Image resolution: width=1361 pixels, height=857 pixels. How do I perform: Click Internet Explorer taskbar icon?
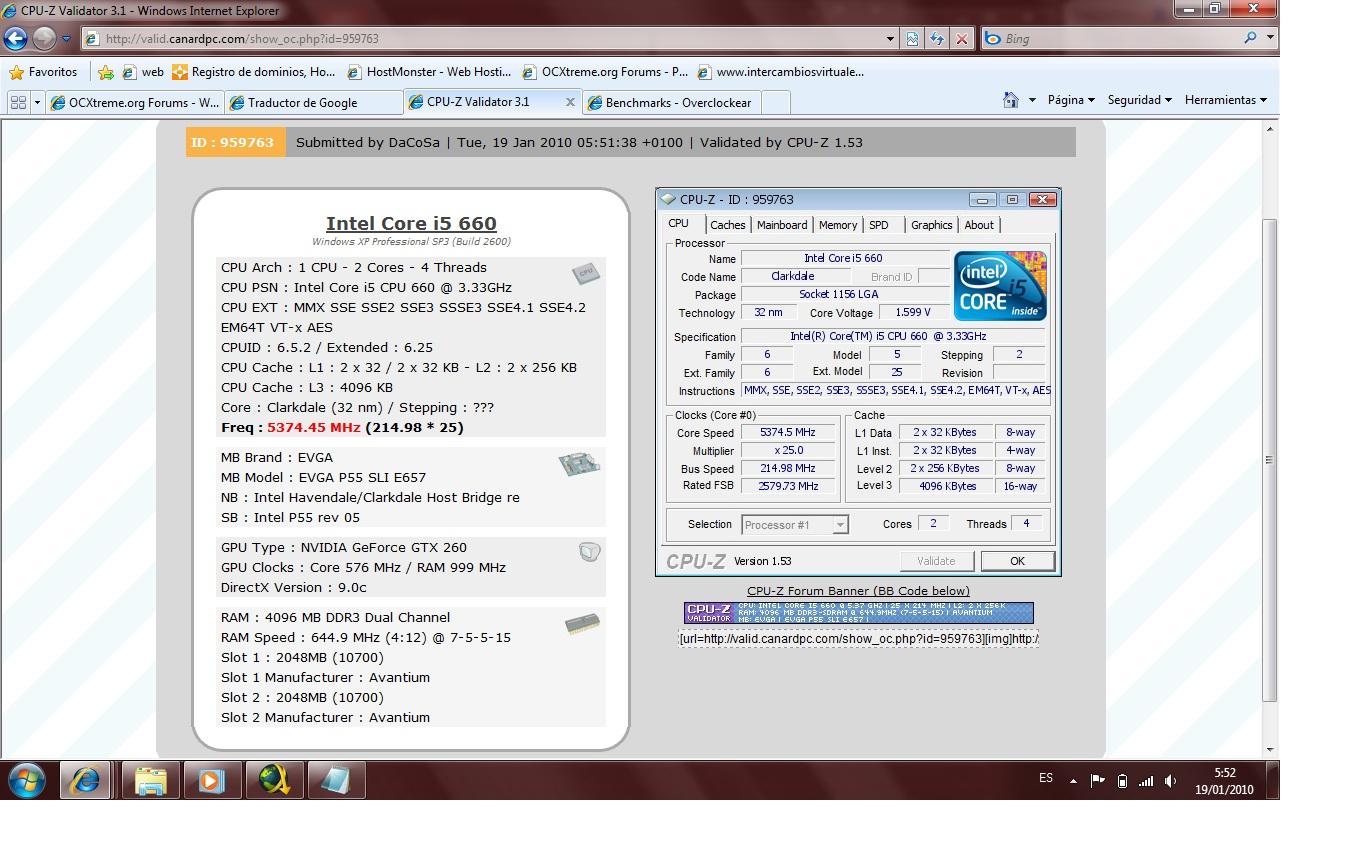85,780
